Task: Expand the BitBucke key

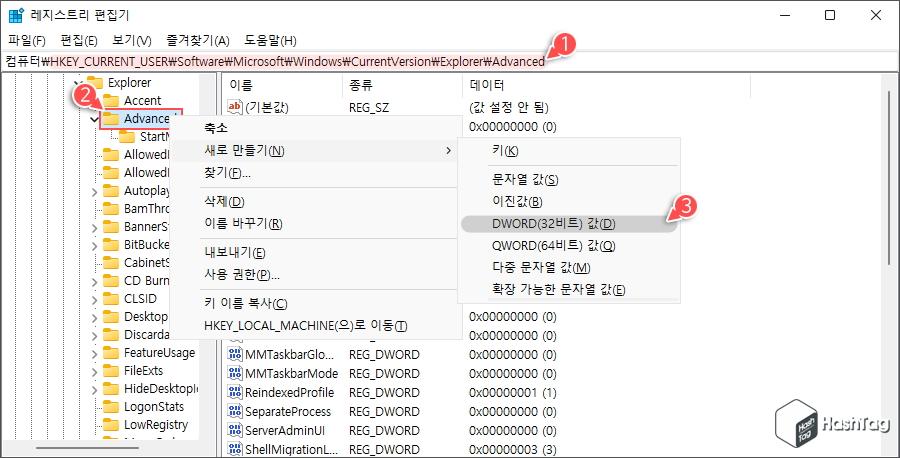Action: pos(95,246)
